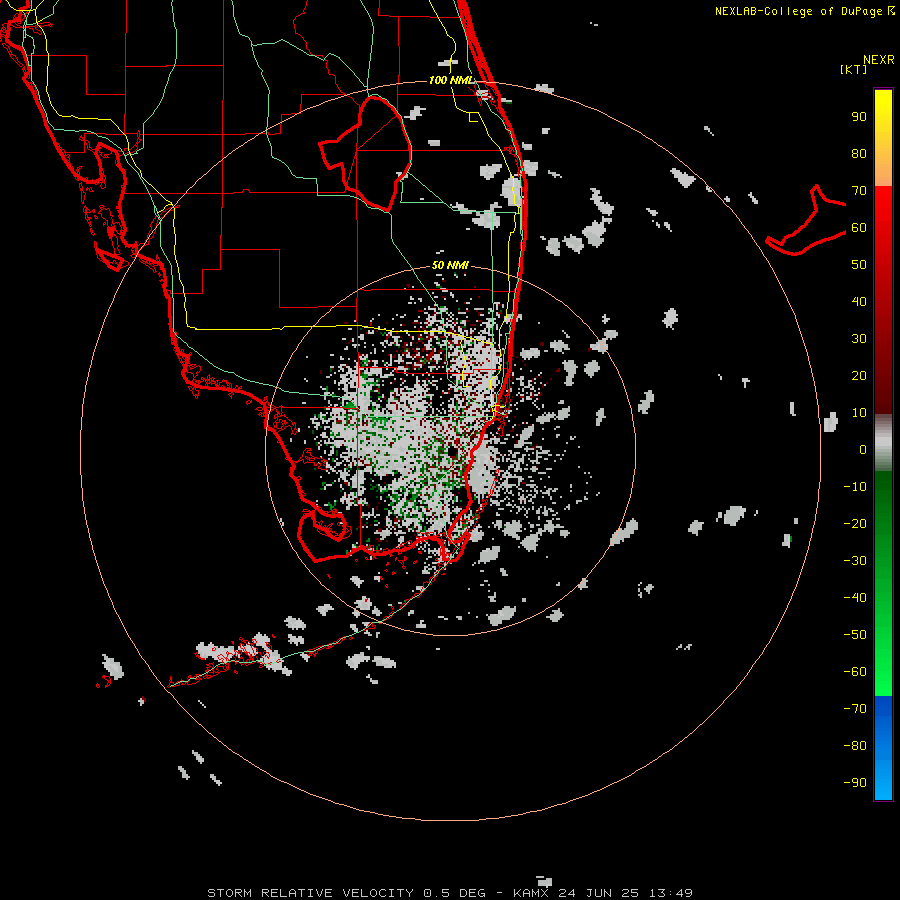Pick the gray zero-velocity segment of the color bar
The width and height of the screenshot is (900, 900).
click(x=883, y=443)
